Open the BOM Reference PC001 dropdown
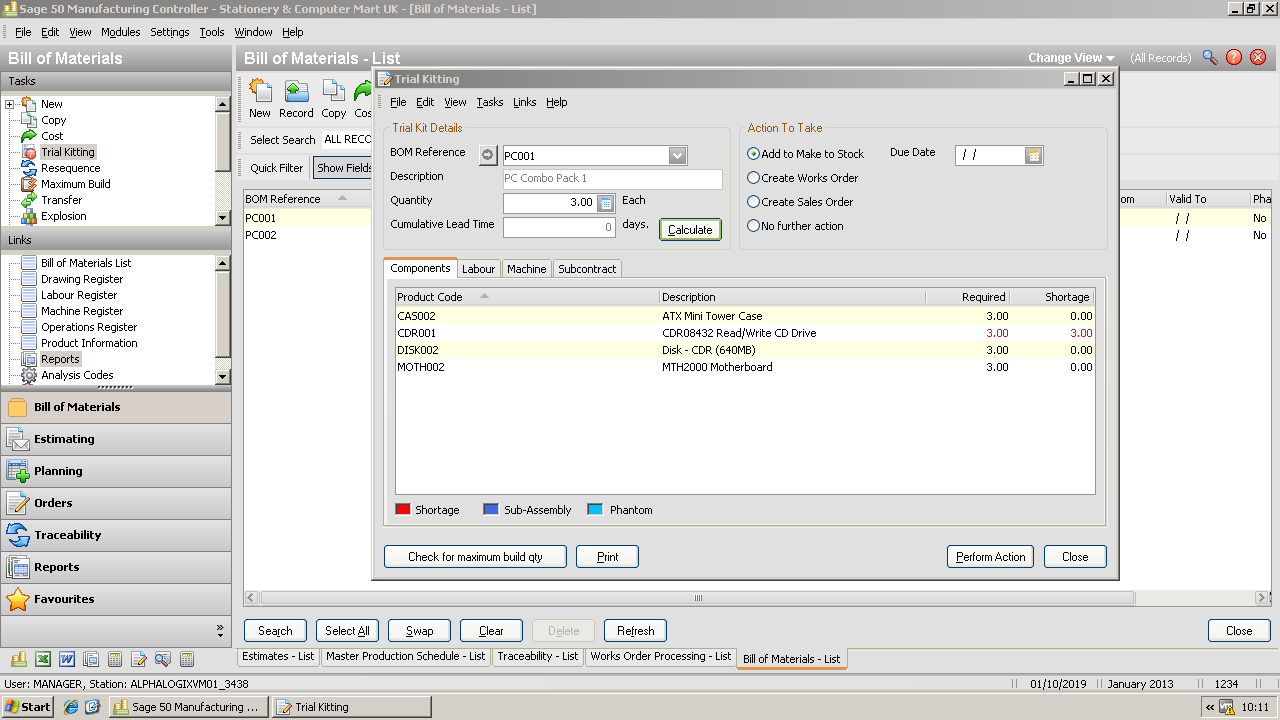 coord(677,156)
